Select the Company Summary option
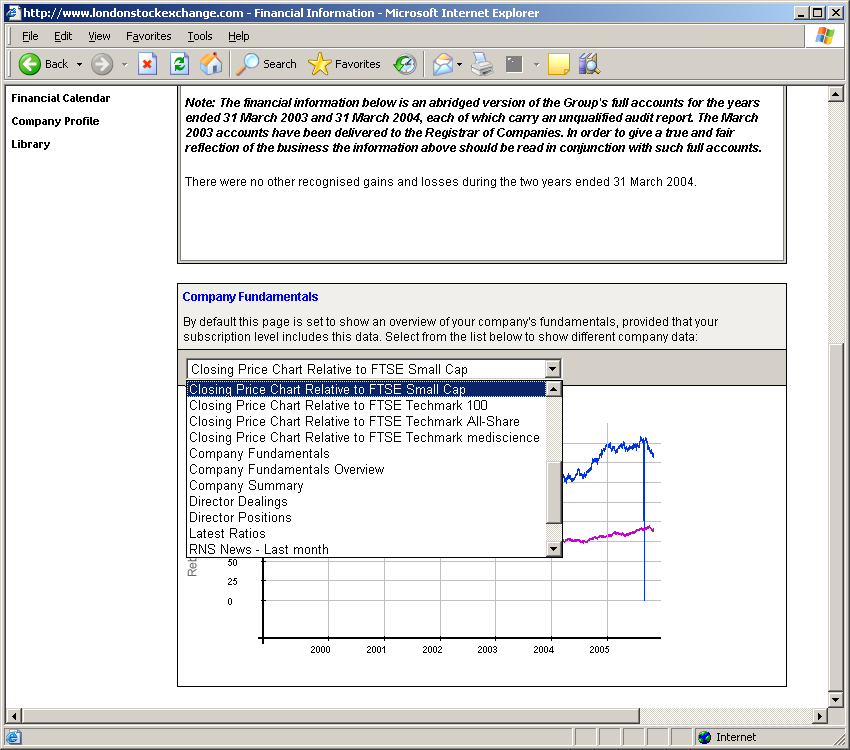This screenshot has width=850, height=750. 366,486
